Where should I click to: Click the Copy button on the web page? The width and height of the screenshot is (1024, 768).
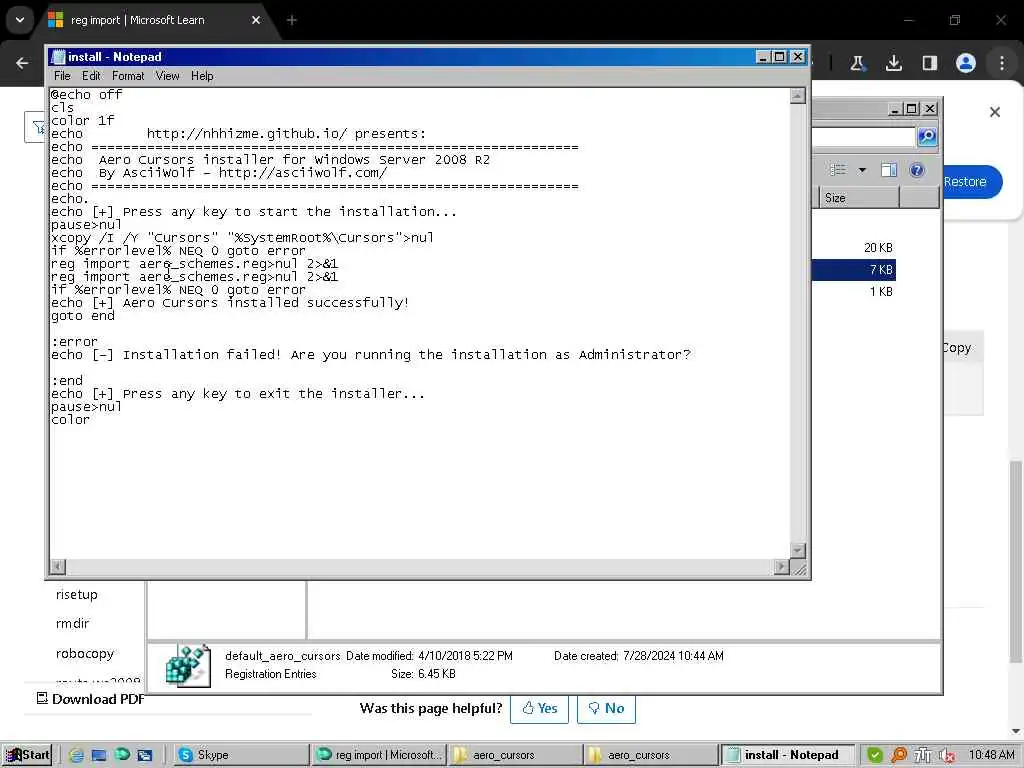click(963, 348)
